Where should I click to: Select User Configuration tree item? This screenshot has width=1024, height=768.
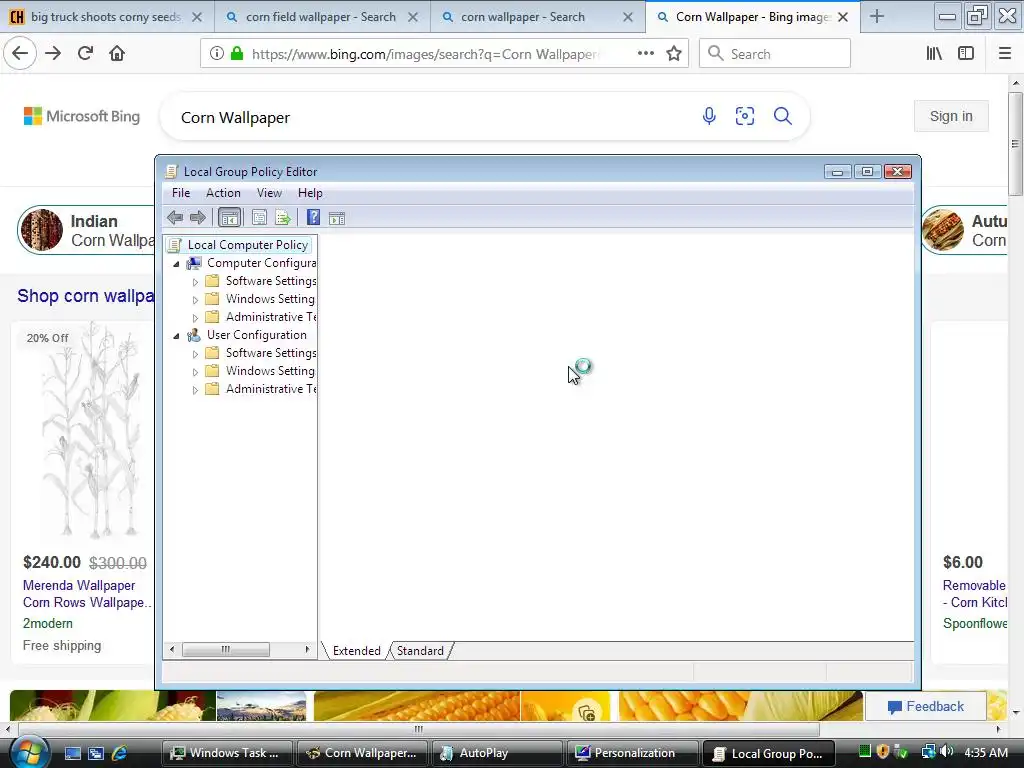[257, 334]
